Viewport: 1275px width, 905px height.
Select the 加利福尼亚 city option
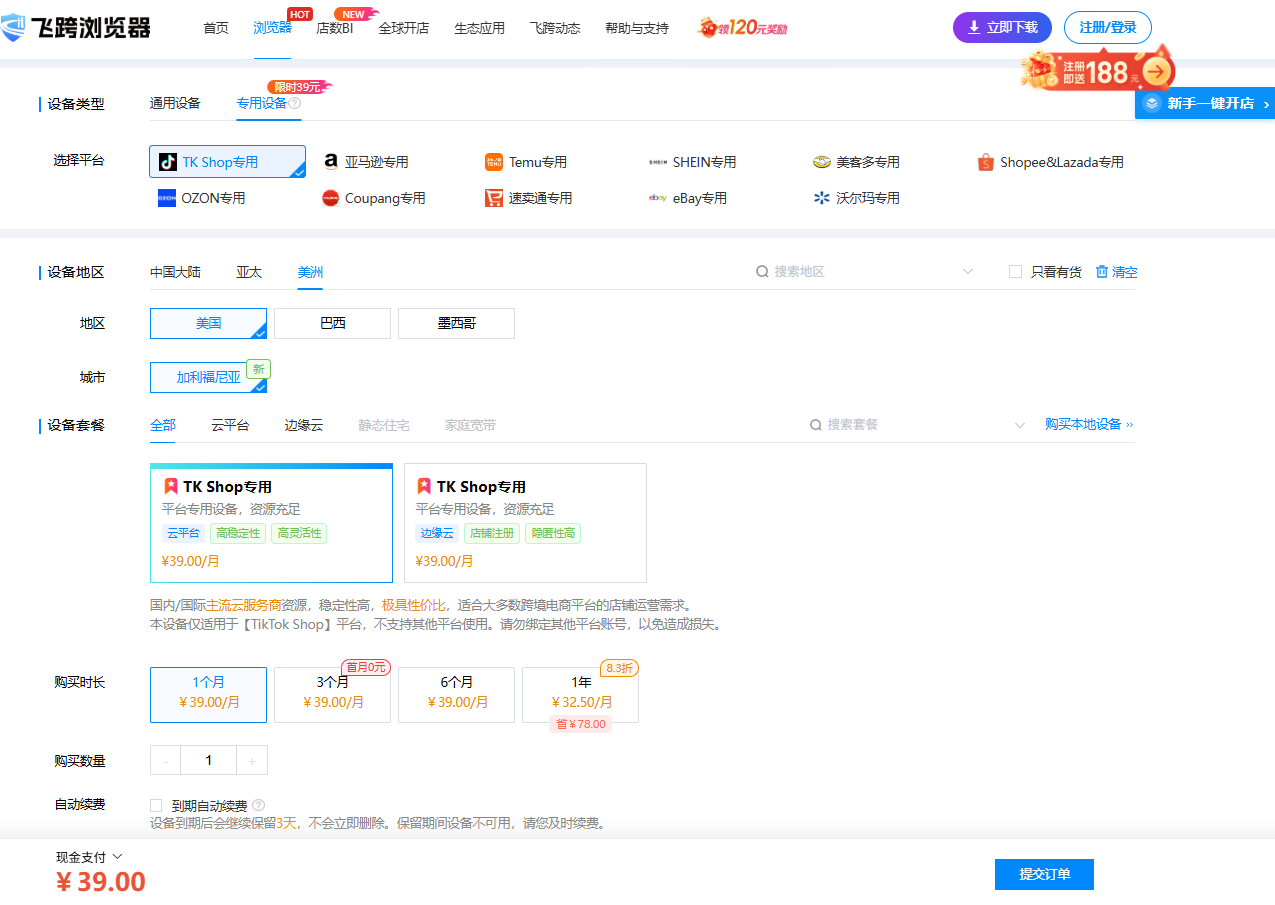(208, 377)
